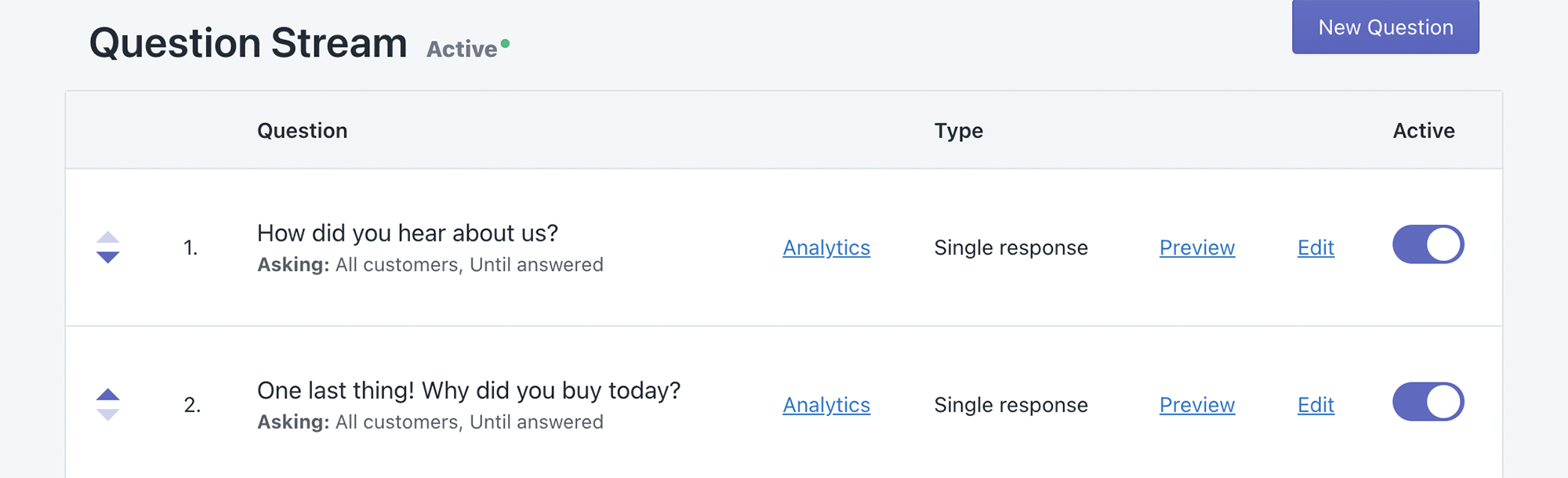Click the green Active status dot
The width and height of the screenshot is (1568, 478).
(506, 44)
